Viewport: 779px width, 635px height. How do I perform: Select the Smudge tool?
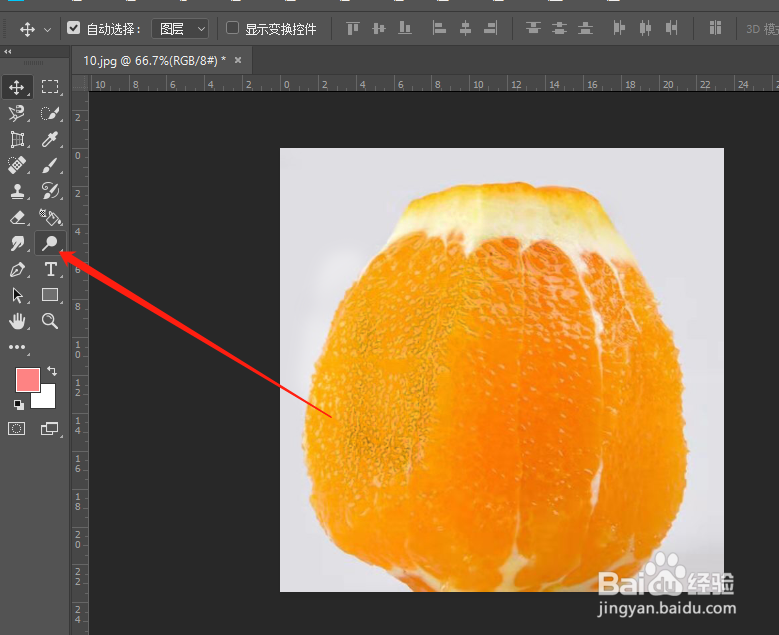point(17,243)
